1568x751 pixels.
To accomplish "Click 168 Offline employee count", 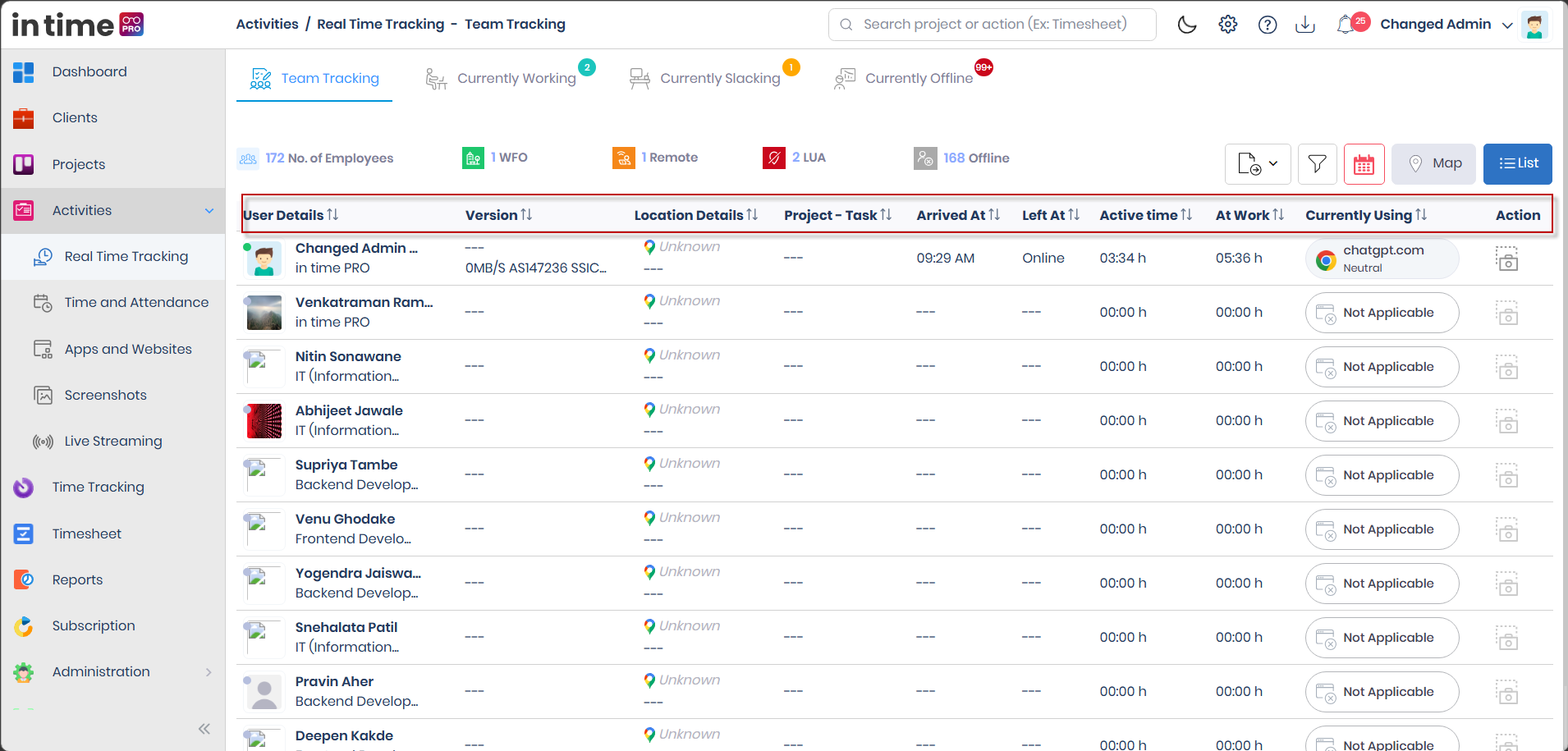I will click(961, 158).
